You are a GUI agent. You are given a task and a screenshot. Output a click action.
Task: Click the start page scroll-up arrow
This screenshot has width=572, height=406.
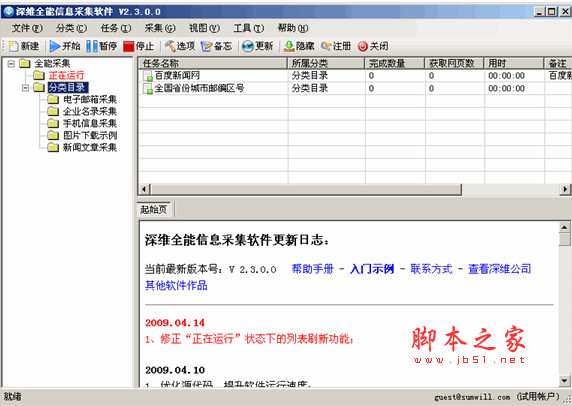tap(564, 227)
